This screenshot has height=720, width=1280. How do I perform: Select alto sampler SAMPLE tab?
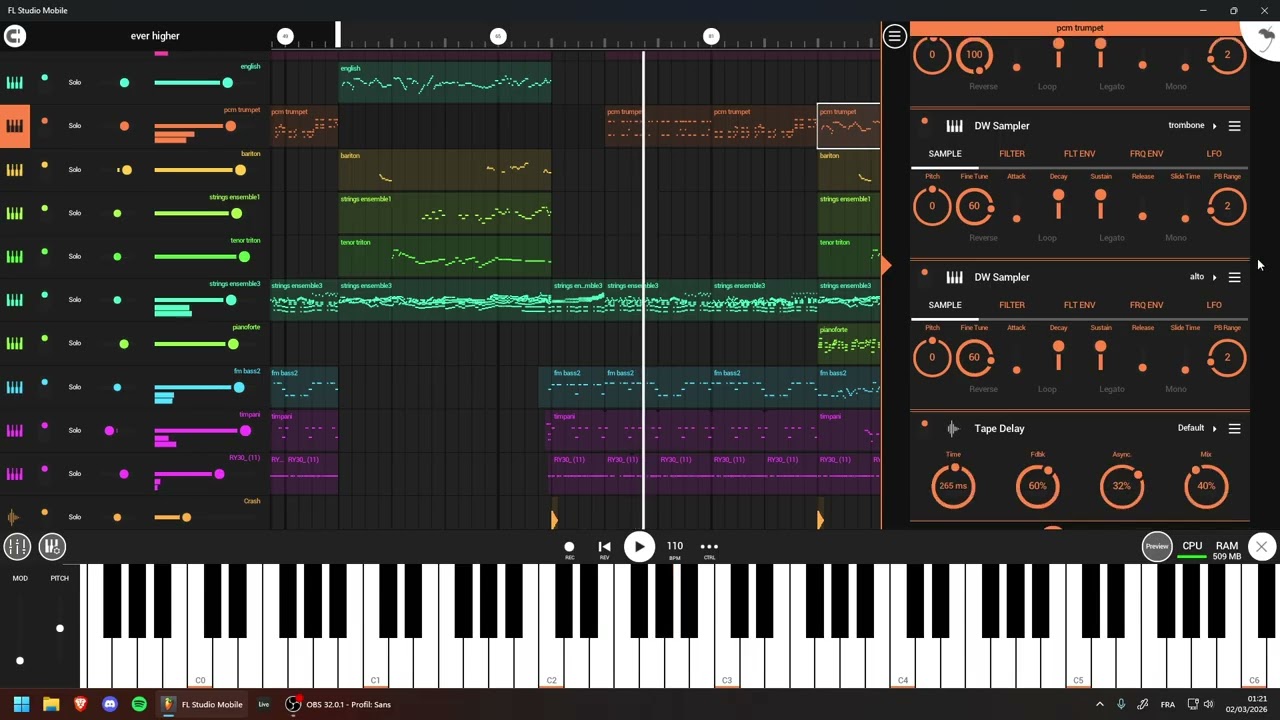point(945,305)
